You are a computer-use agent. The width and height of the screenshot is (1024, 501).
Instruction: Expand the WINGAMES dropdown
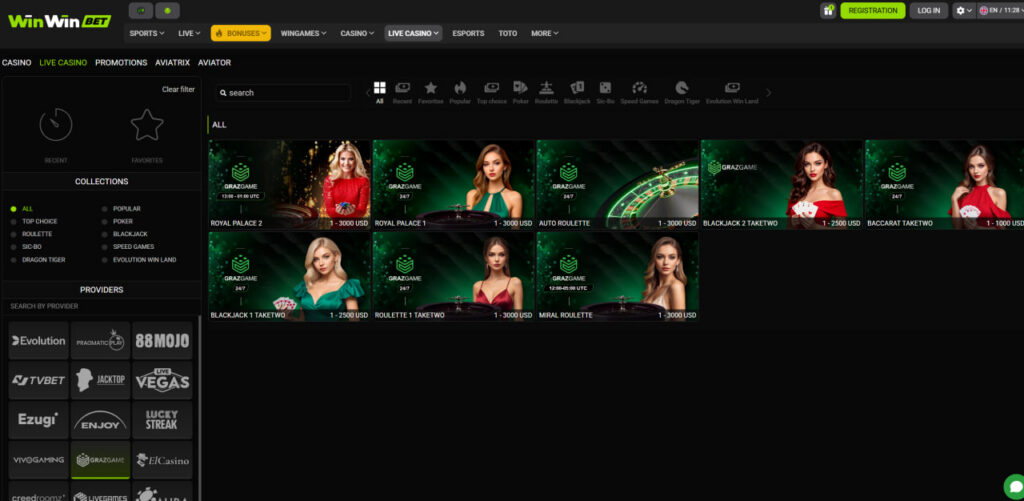(304, 33)
